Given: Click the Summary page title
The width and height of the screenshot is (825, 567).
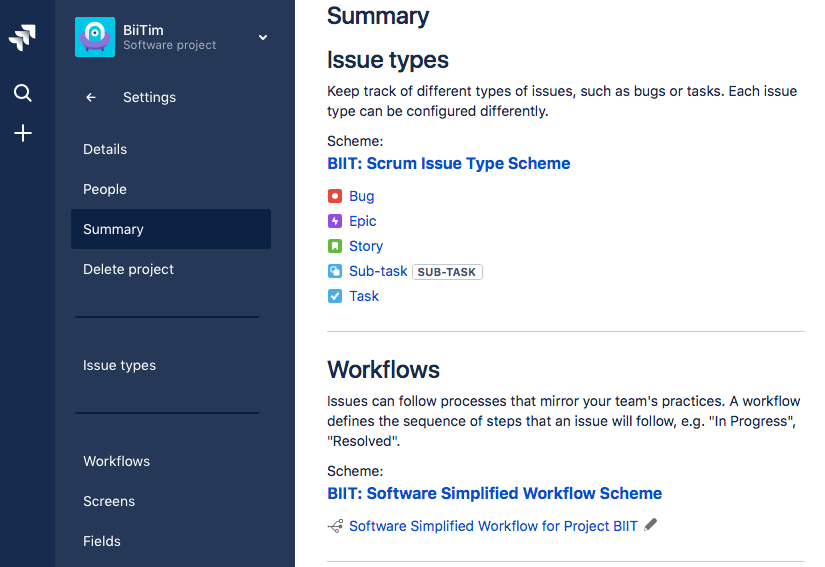Looking at the screenshot, I should (x=378, y=15).
